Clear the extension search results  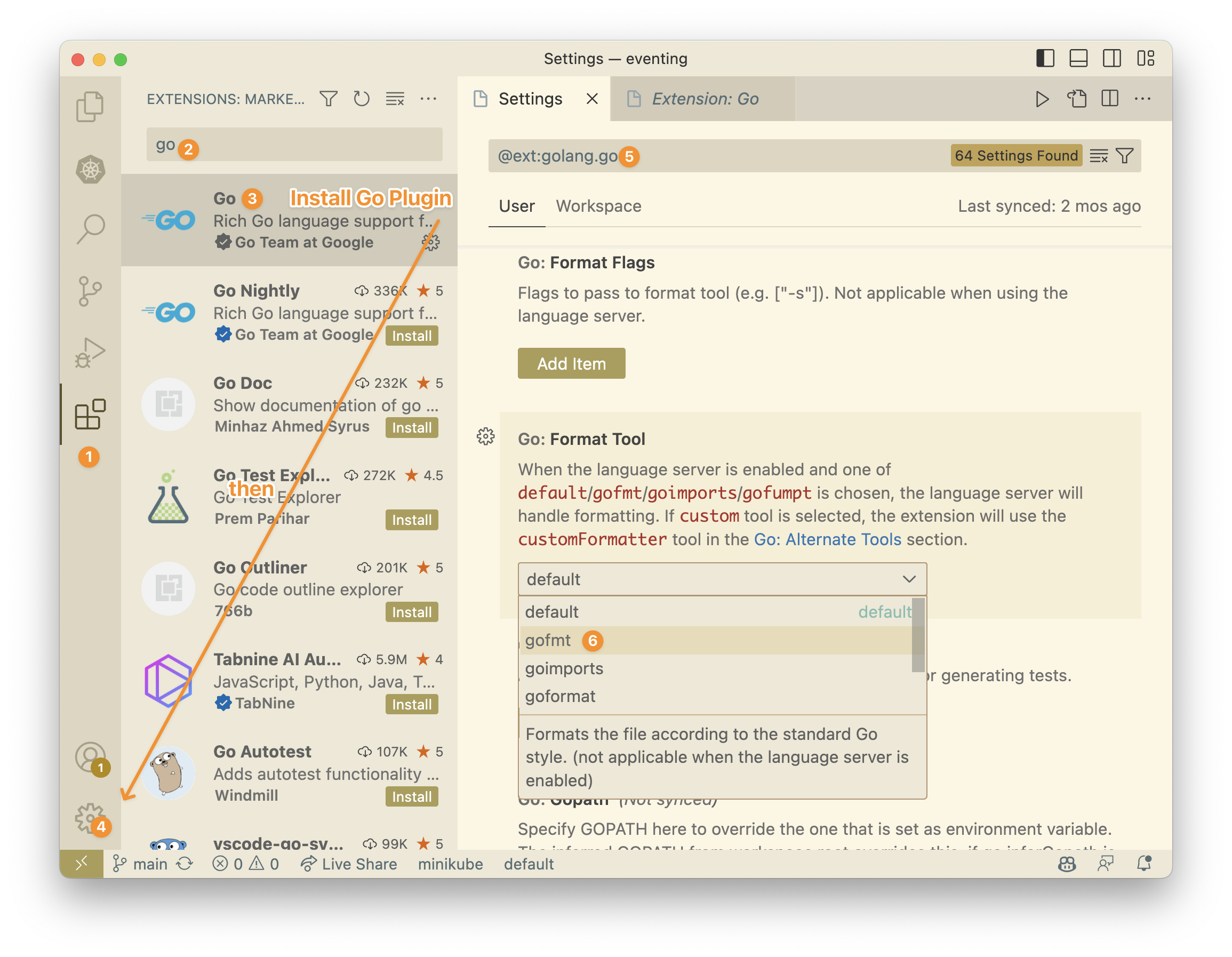click(394, 98)
